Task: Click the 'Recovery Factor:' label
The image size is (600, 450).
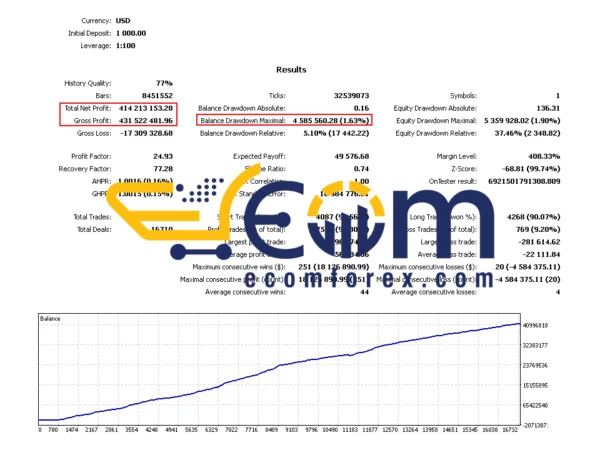Action: (x=85, y=169)
